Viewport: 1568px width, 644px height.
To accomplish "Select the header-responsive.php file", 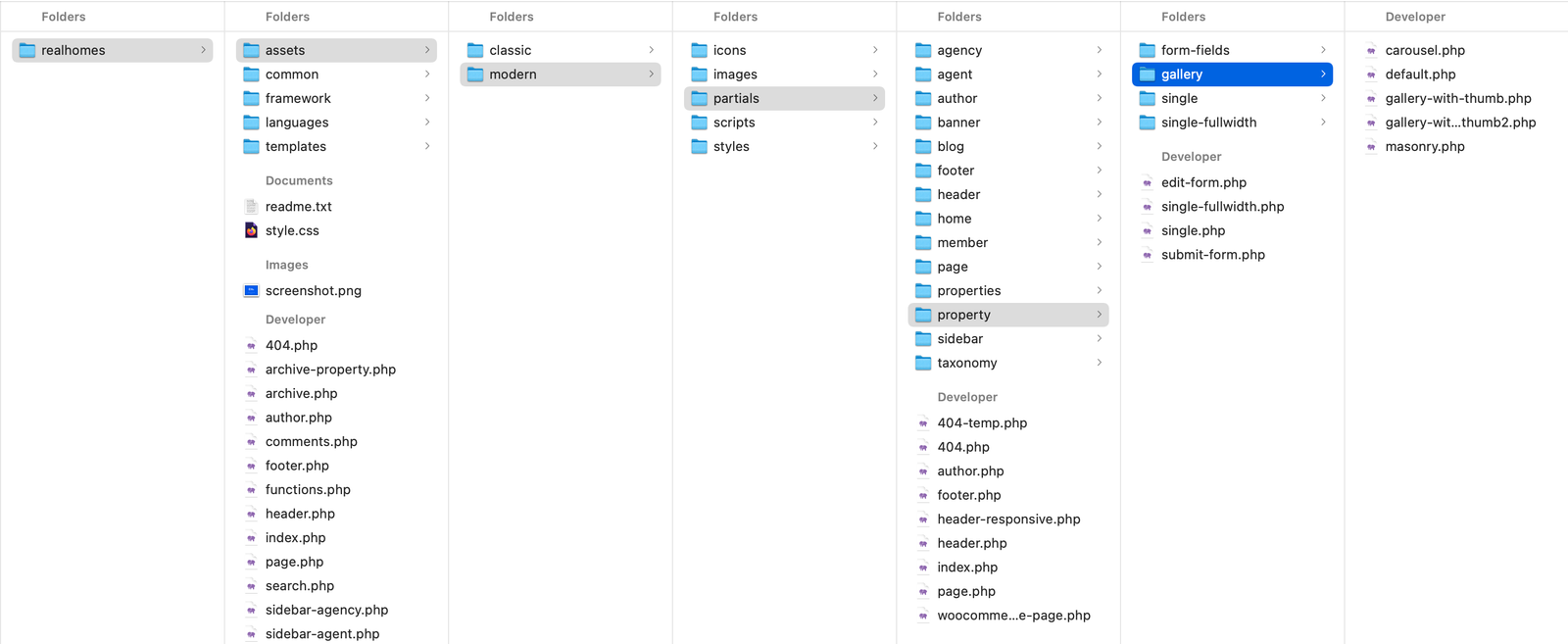I will (1008, 520).
